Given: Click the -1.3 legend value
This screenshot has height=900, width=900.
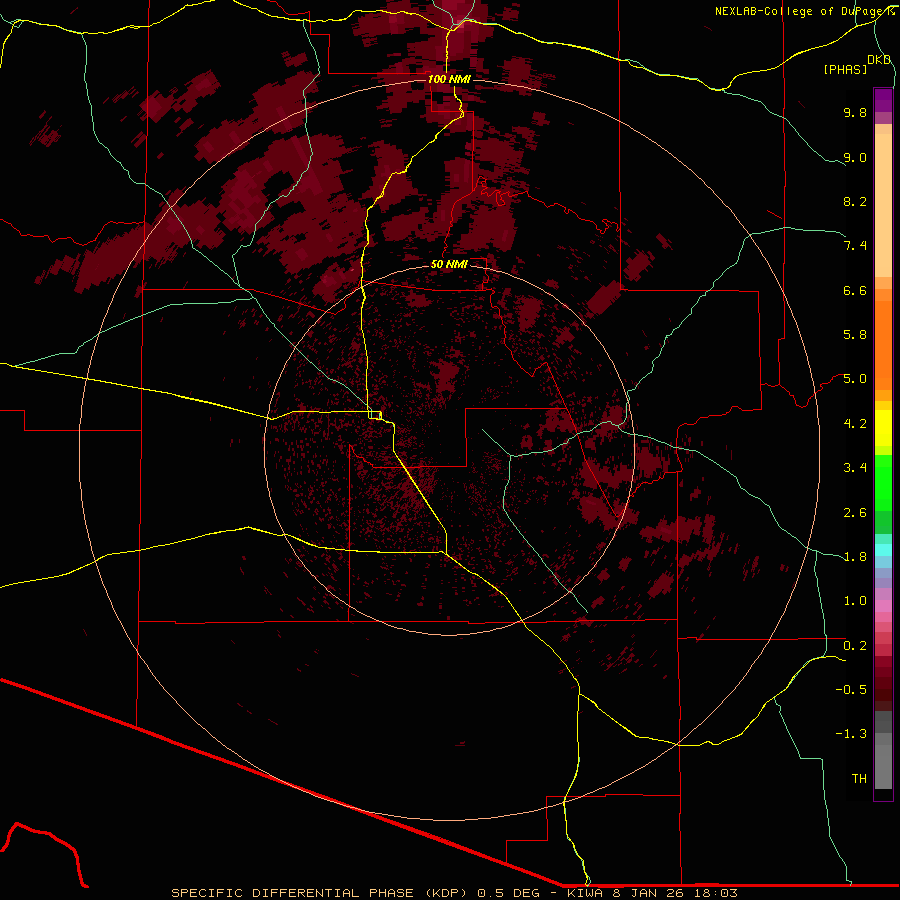Looking at the screenshot, I should click(851, 734).
